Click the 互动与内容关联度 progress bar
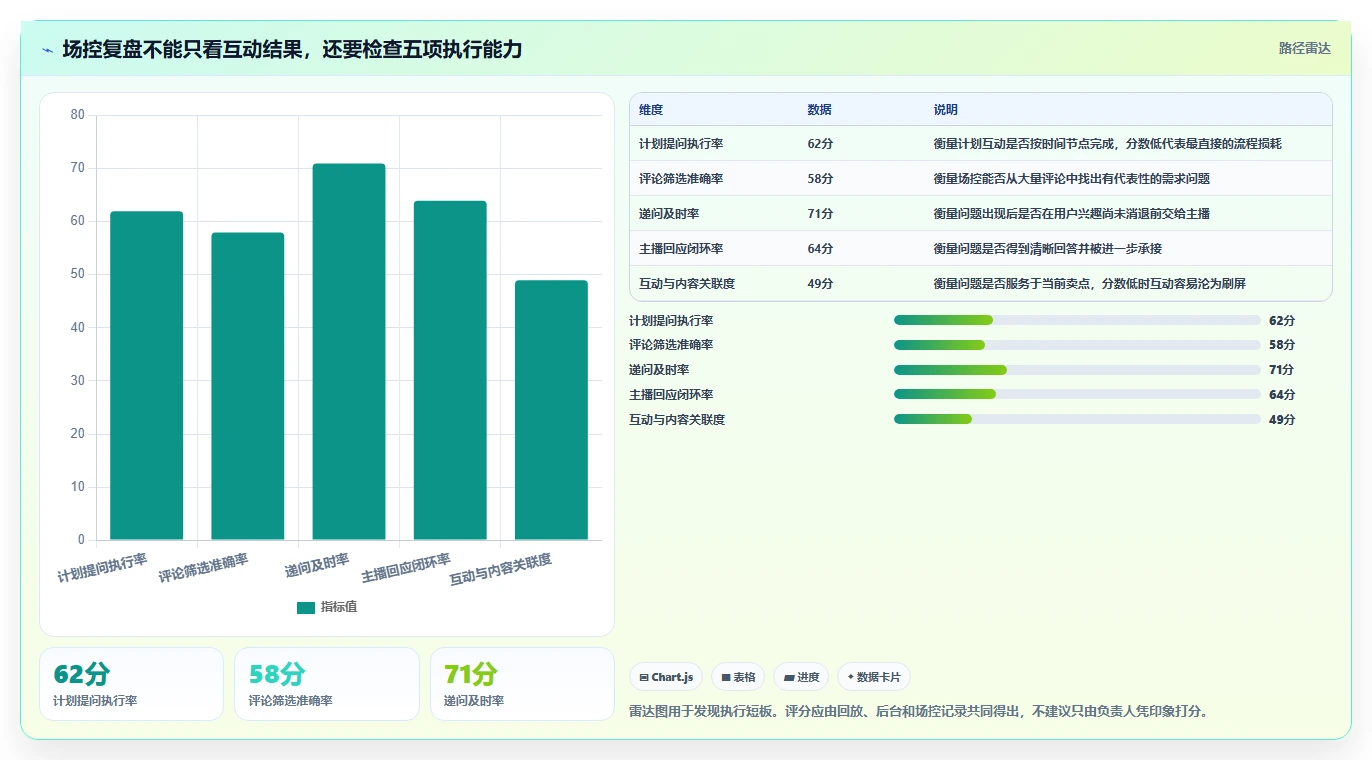1372x760 pixels. [x=1077, y=419]
